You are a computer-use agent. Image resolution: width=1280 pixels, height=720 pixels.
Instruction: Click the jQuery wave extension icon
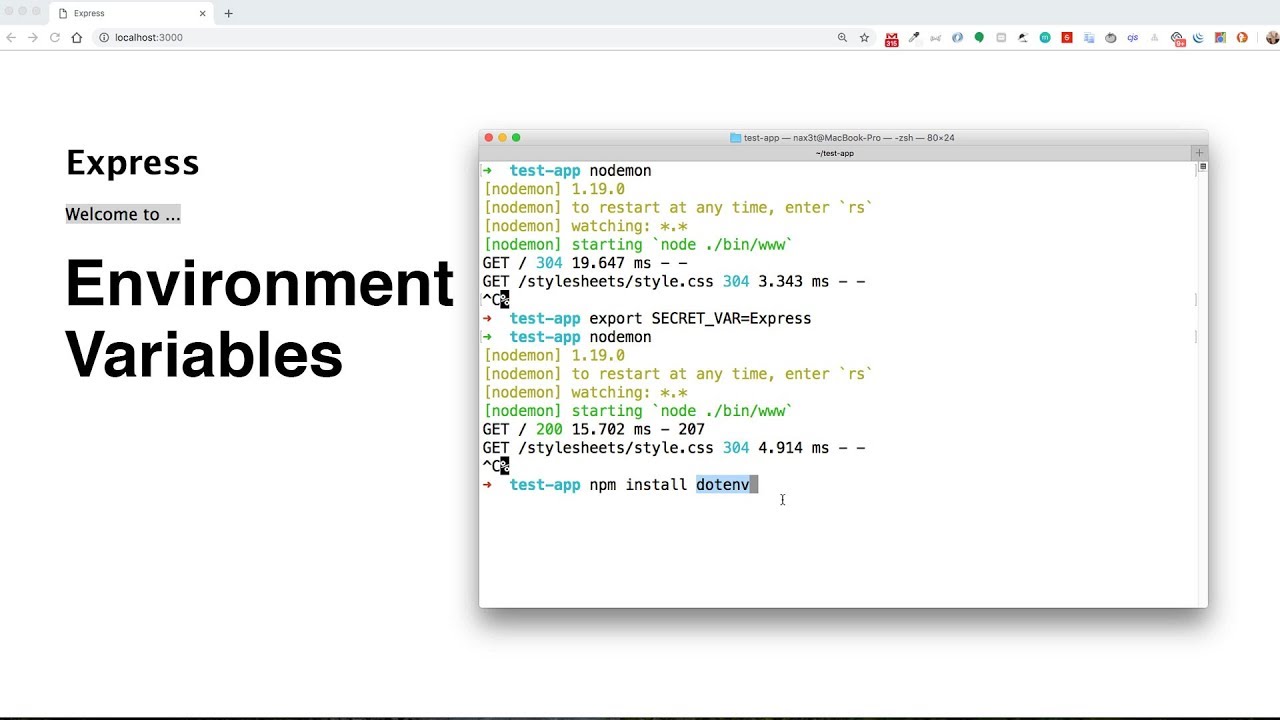(1198, 37)
